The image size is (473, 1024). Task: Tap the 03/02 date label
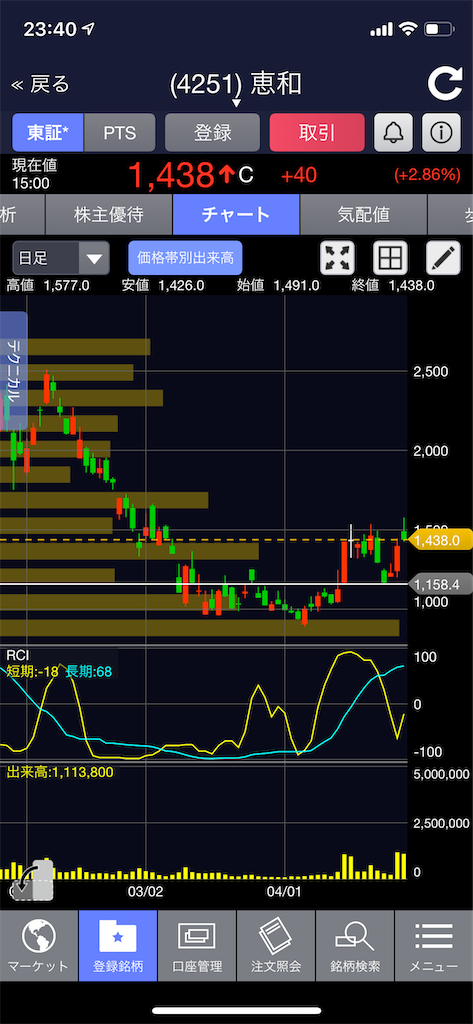tap(145, 891)
